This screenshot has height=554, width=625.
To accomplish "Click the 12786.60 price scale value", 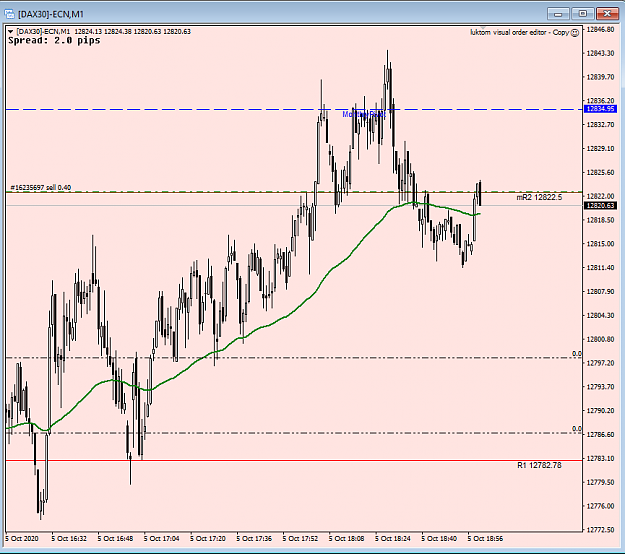I will click(x=601, y=434).
